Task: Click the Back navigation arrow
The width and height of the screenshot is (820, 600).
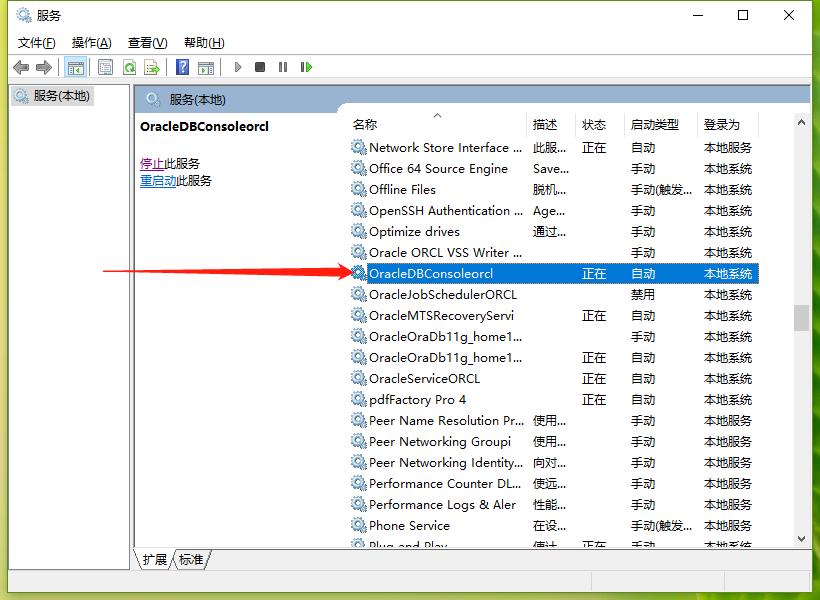Action: (21, 66)
